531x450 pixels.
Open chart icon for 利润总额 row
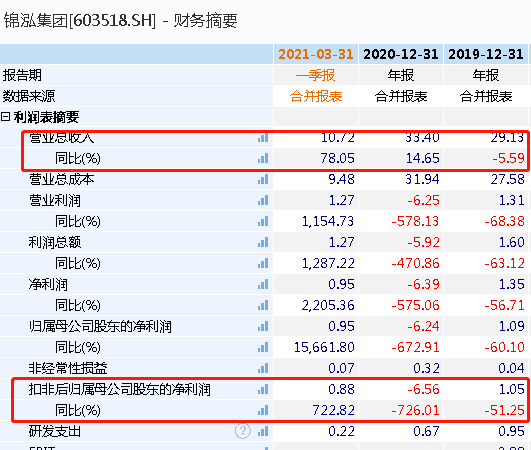263,242
